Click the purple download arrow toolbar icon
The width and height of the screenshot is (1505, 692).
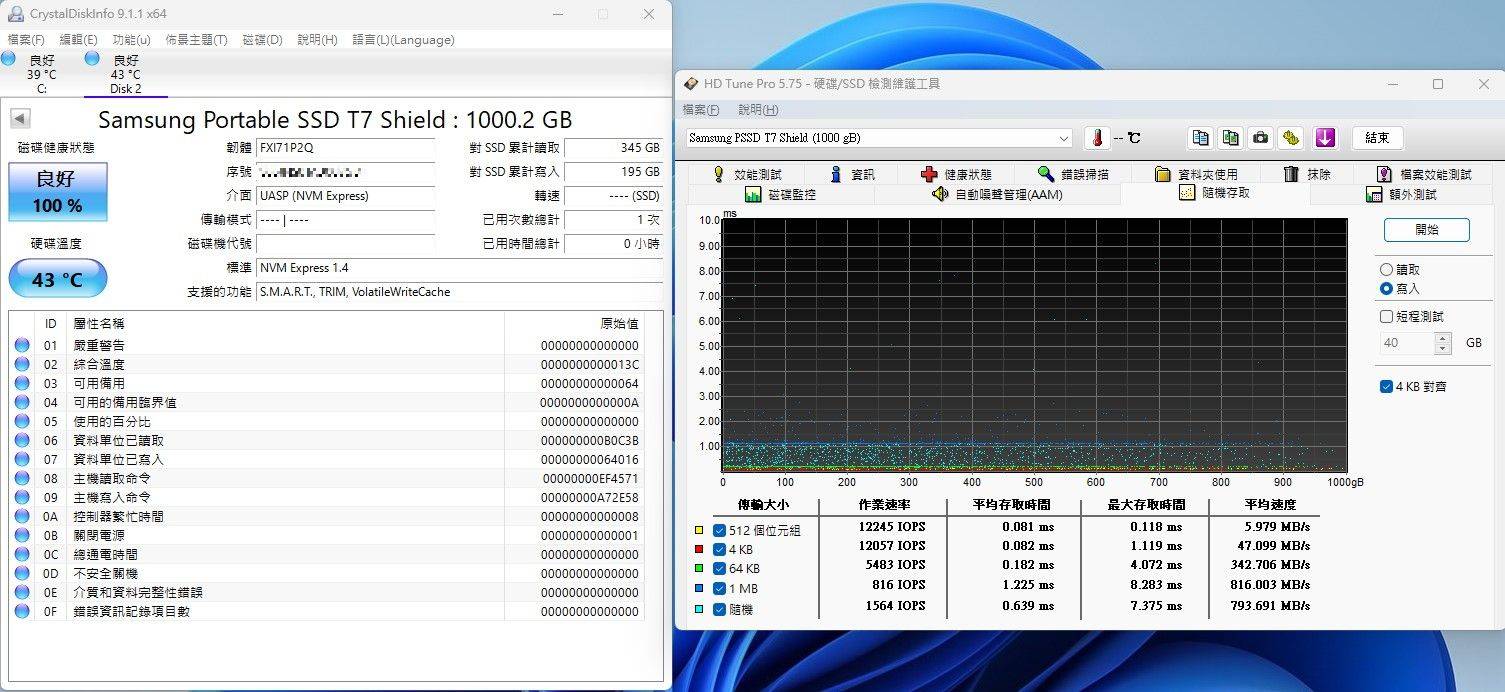coord(1325,138)
